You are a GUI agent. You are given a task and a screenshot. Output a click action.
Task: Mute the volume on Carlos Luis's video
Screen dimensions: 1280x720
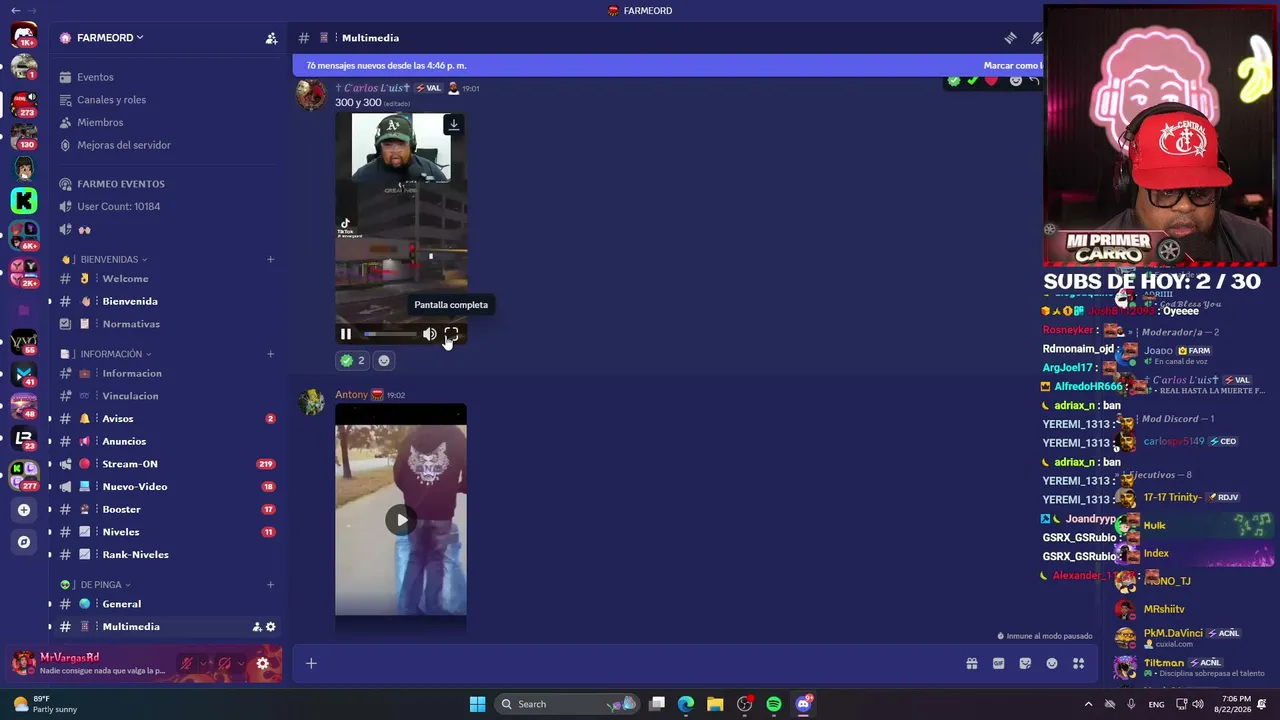click(429, 334)
